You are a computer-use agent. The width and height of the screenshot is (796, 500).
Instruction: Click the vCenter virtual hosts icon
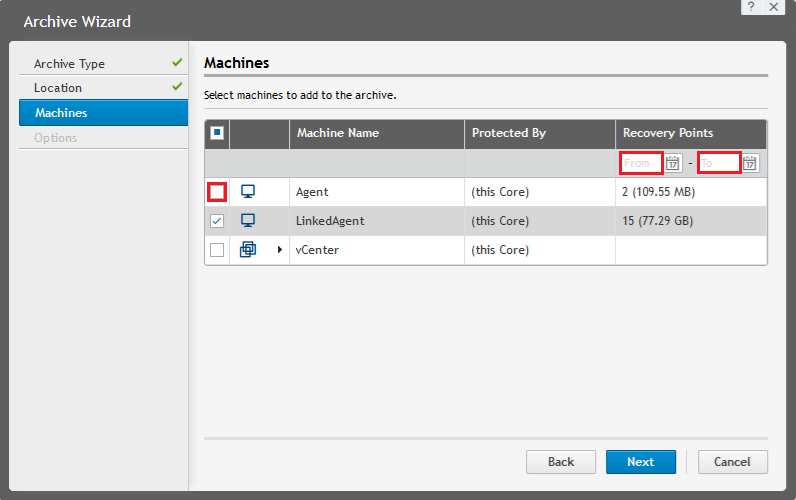(x=248, y=250)
